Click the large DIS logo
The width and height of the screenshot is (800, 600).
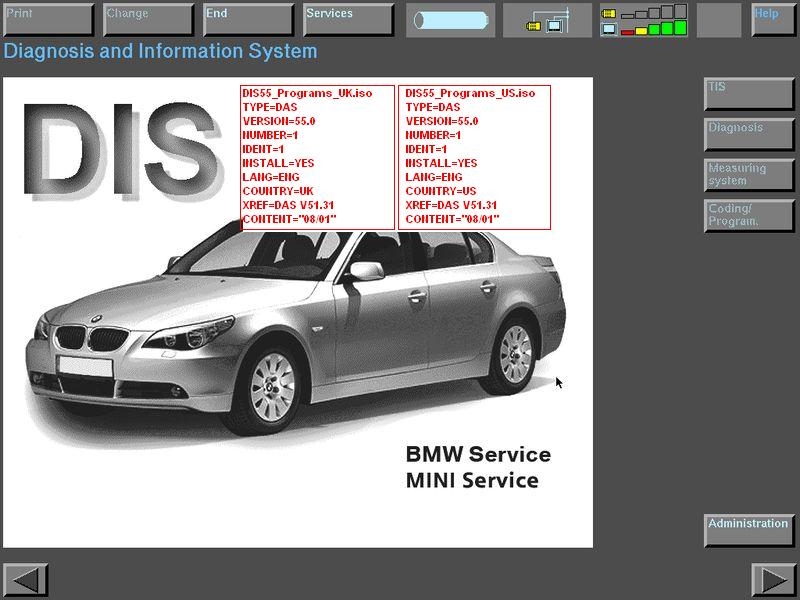123,151
